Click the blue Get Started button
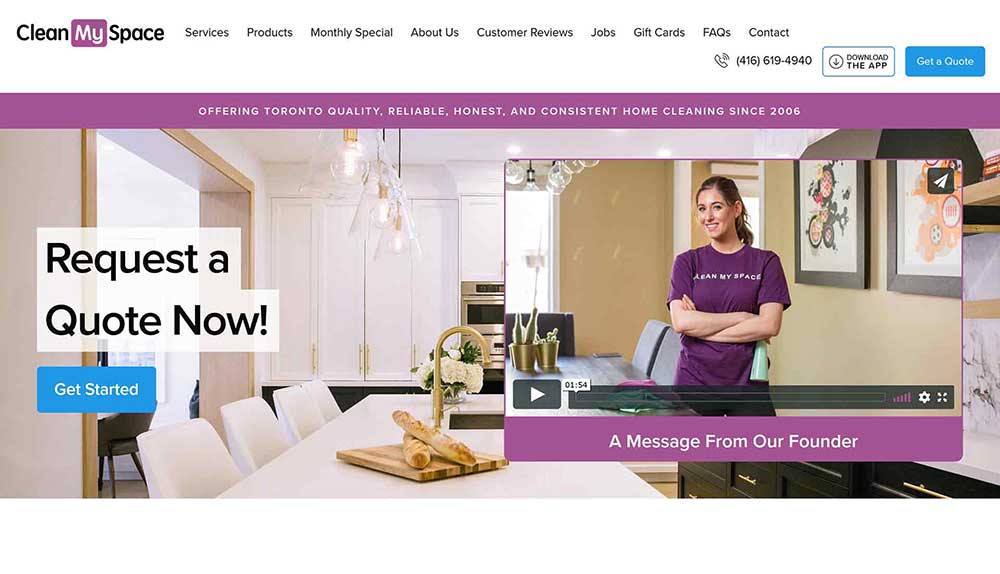 (96, 389)
